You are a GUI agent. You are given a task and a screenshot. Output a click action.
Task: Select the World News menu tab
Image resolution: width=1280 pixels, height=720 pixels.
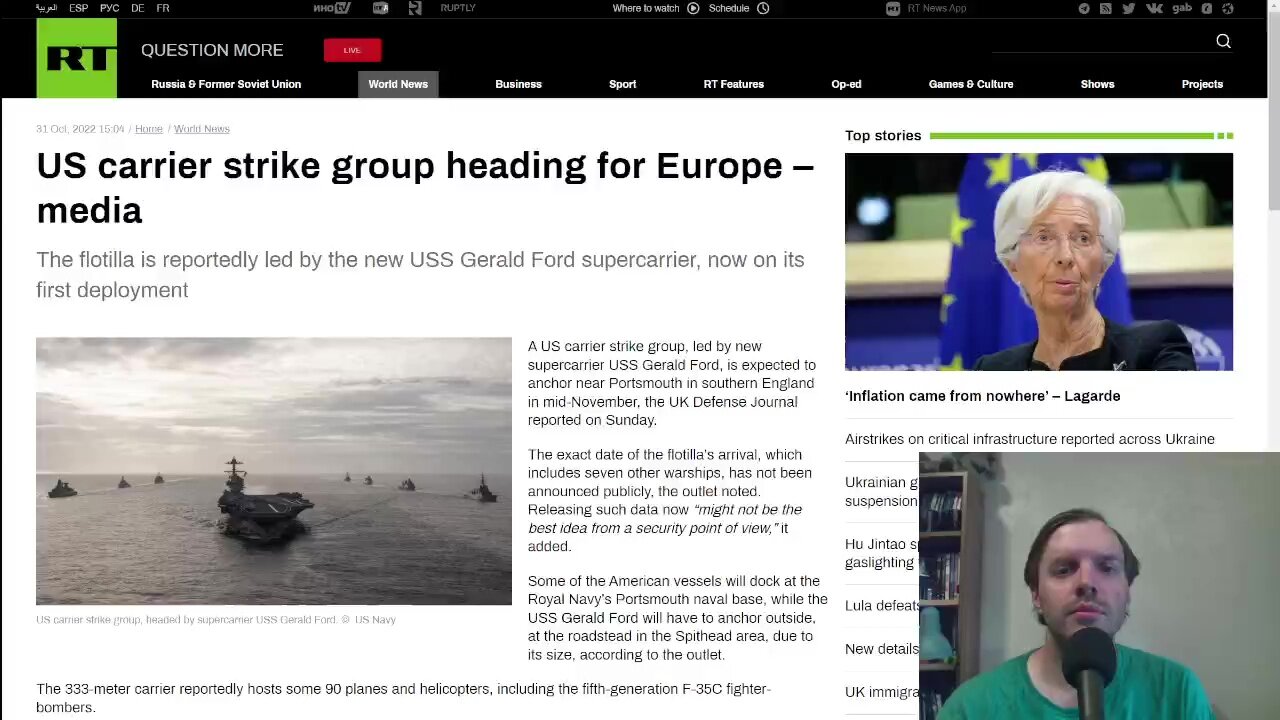(x=398, y=84)
